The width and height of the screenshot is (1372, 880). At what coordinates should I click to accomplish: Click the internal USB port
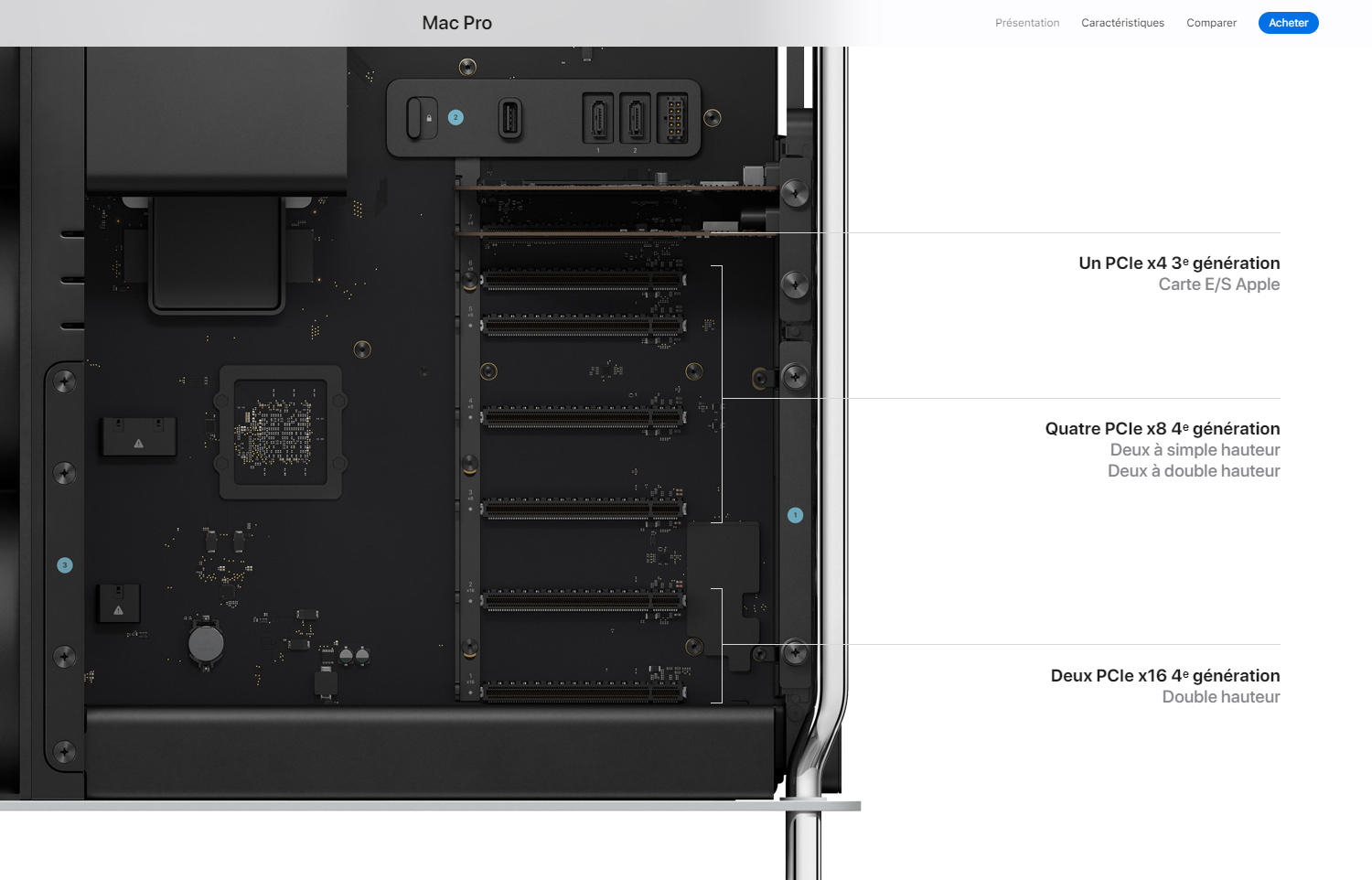click(x=510, y=120)
